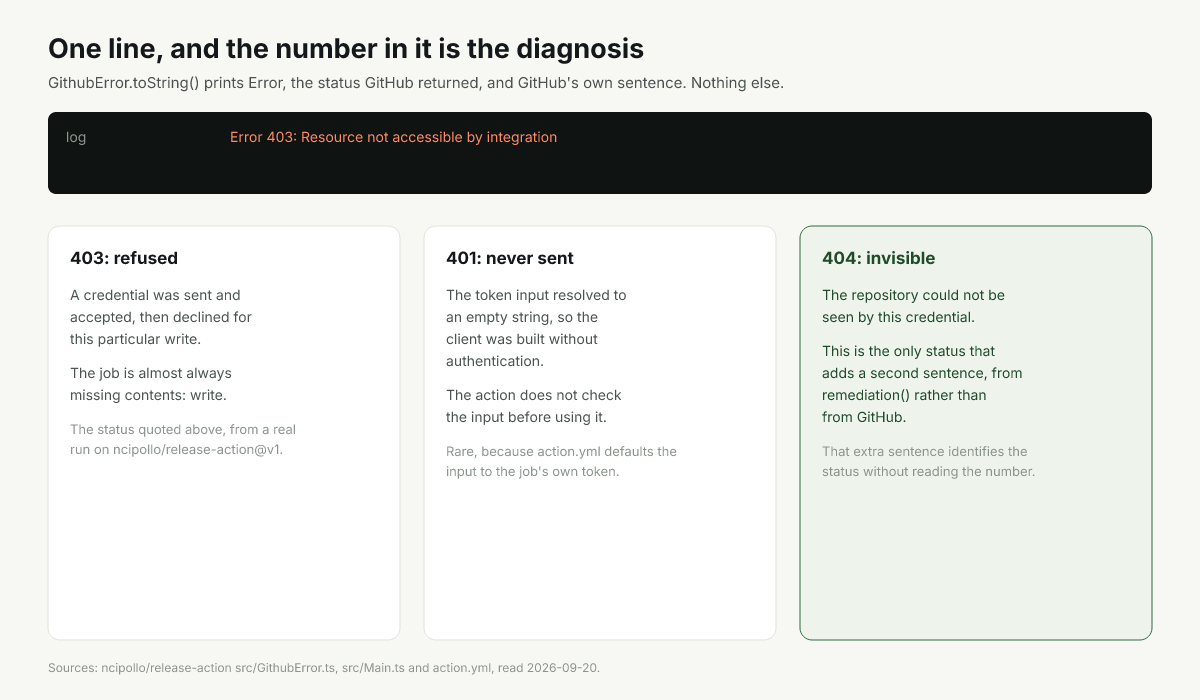
Task: Click the "404: invisible" card heading
Action: tap(878, 258)
